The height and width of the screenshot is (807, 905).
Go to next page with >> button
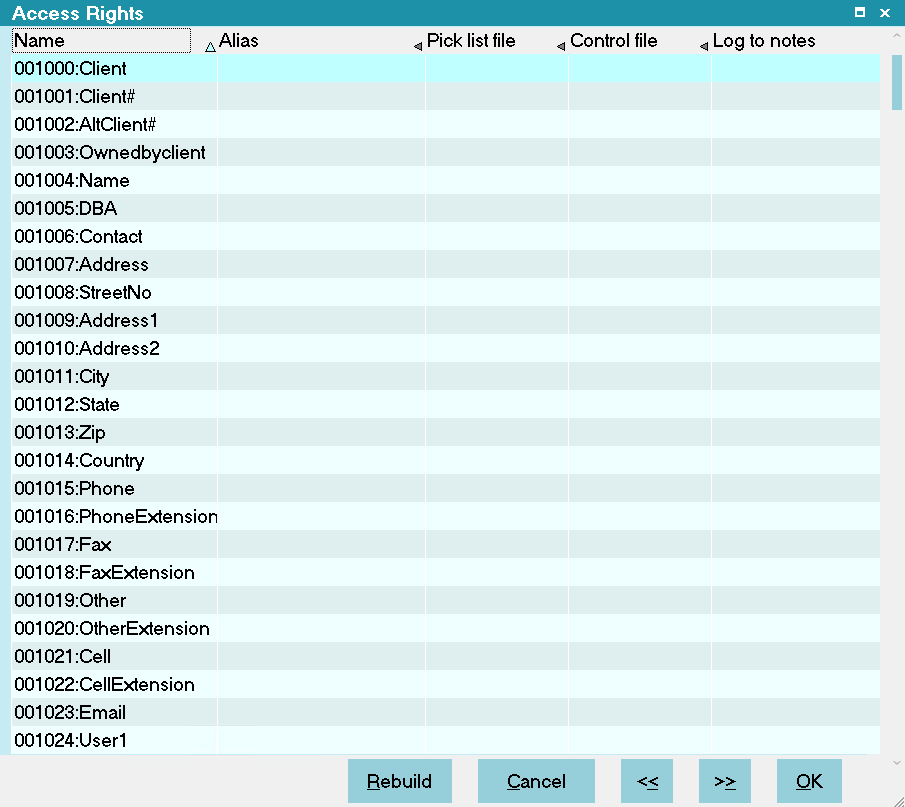click(x=725, y=781)
